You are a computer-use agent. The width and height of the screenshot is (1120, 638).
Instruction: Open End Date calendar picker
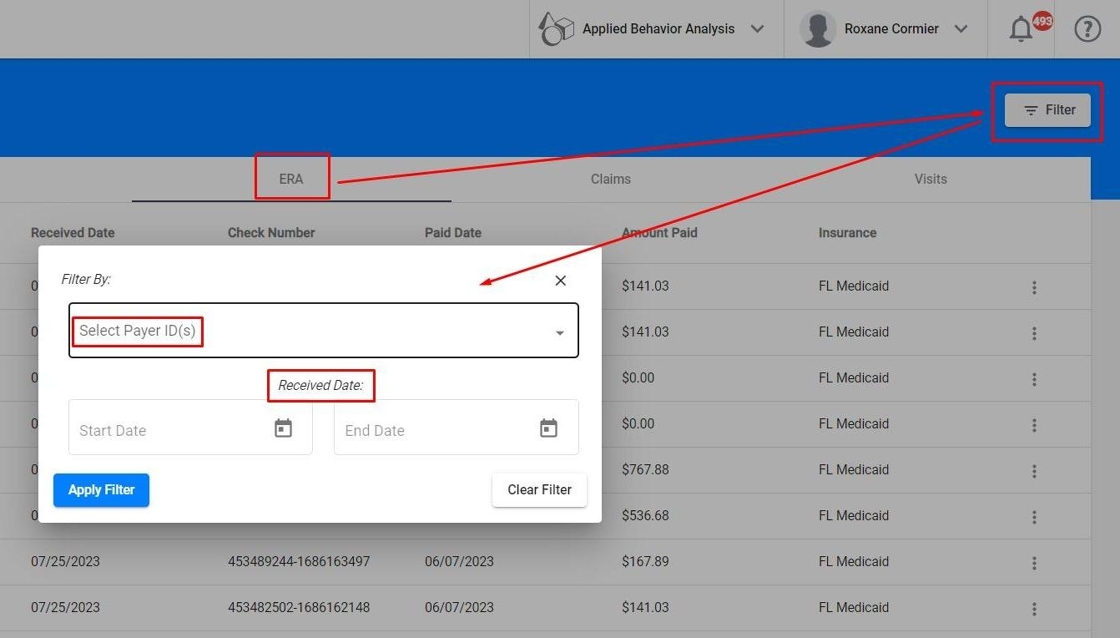pyautogui.click(x=548, y=429)
